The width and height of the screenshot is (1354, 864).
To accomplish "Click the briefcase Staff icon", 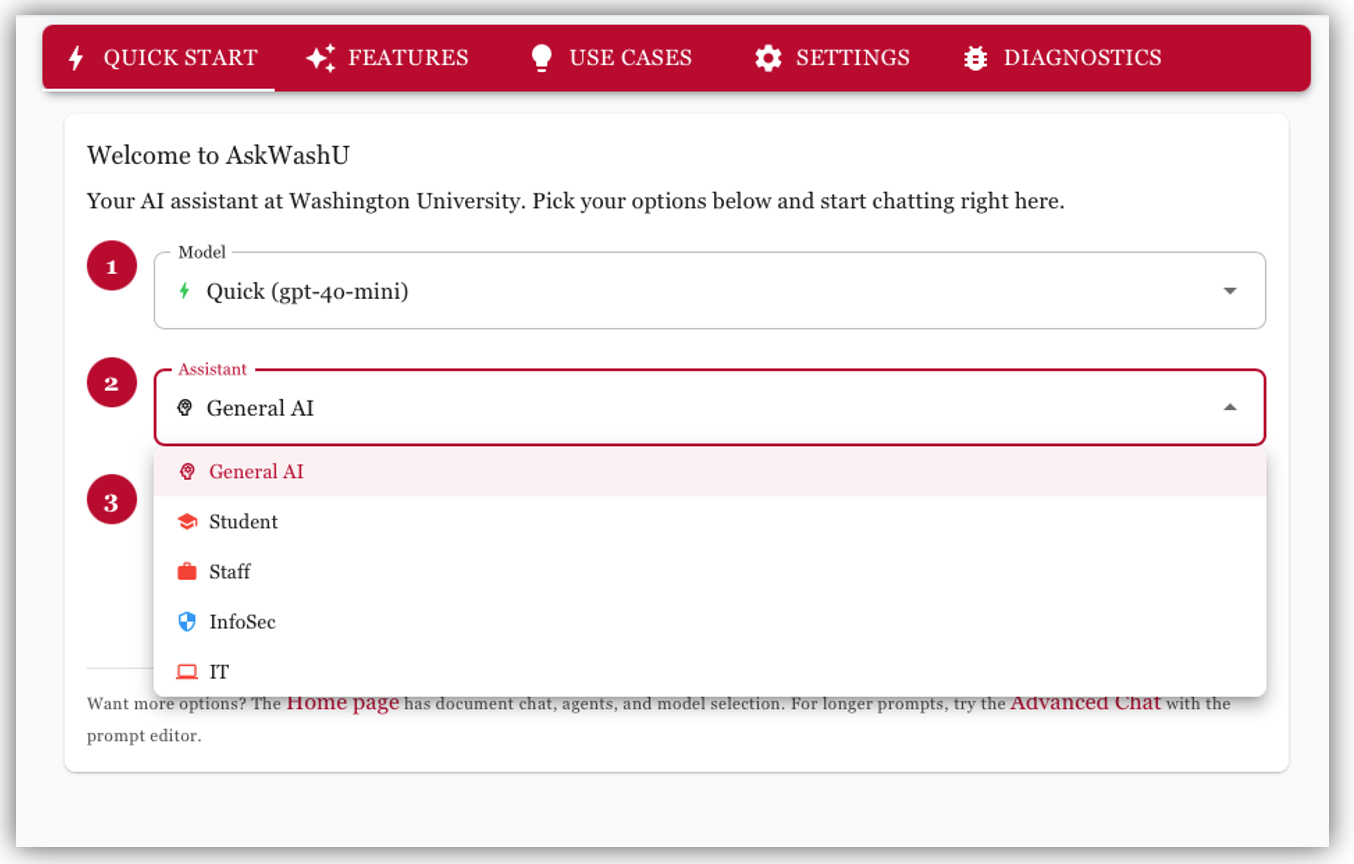I will (x=187, y=572).
